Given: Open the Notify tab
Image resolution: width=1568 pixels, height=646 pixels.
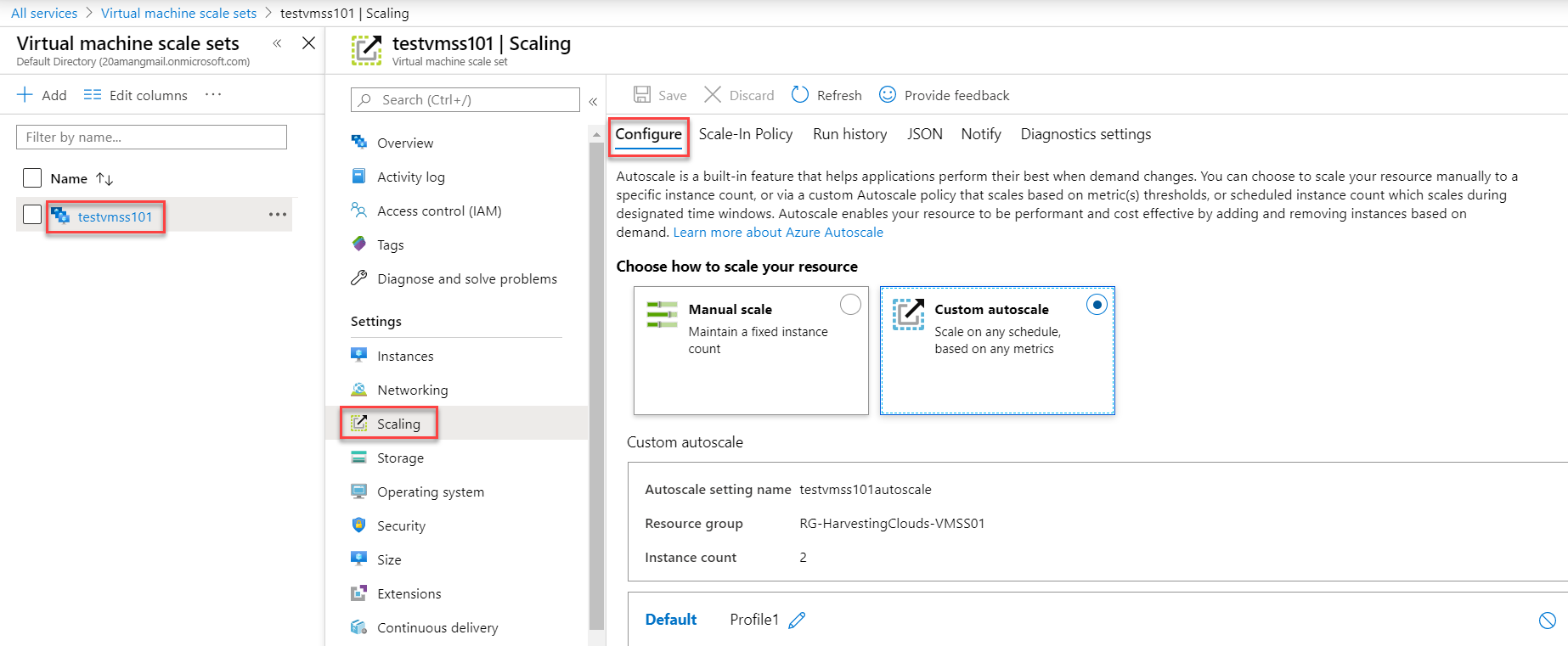Looking at the screenshot, I should [x=981, y=134].
